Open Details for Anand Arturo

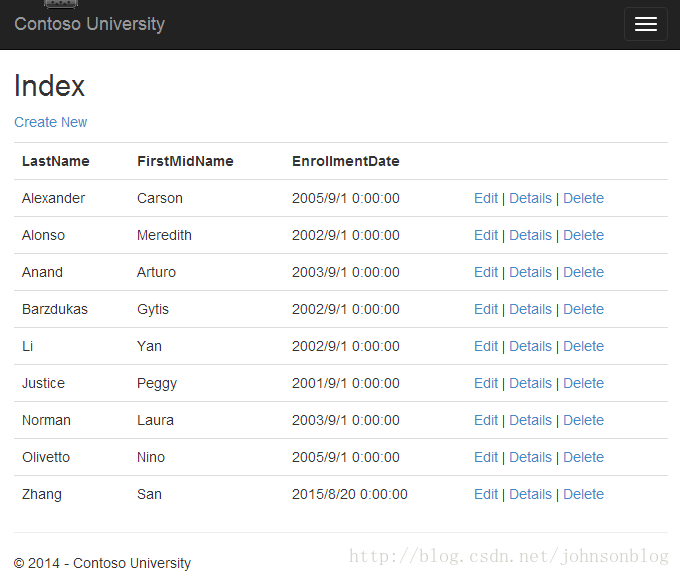point(530,272)
